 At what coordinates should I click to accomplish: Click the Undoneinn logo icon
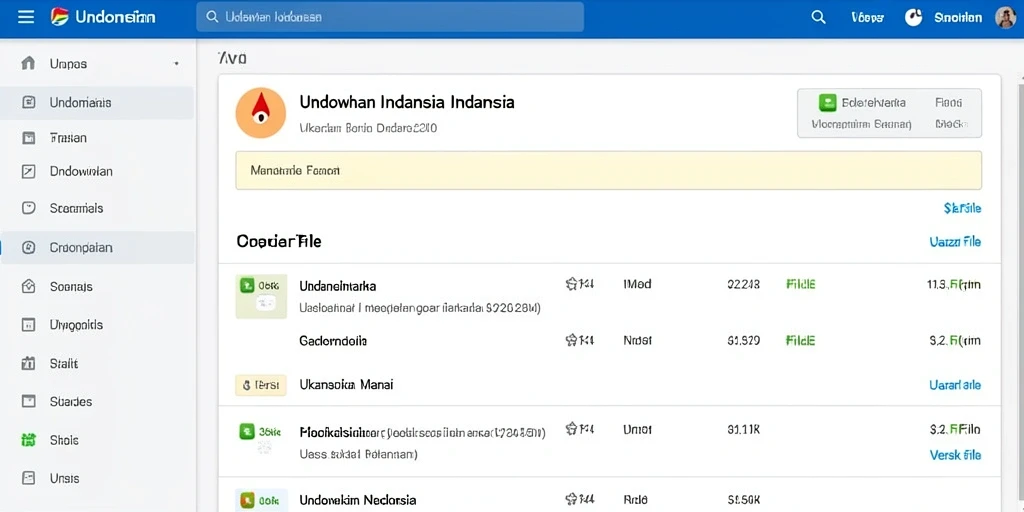pyautogui.click(x=59, y=17)
